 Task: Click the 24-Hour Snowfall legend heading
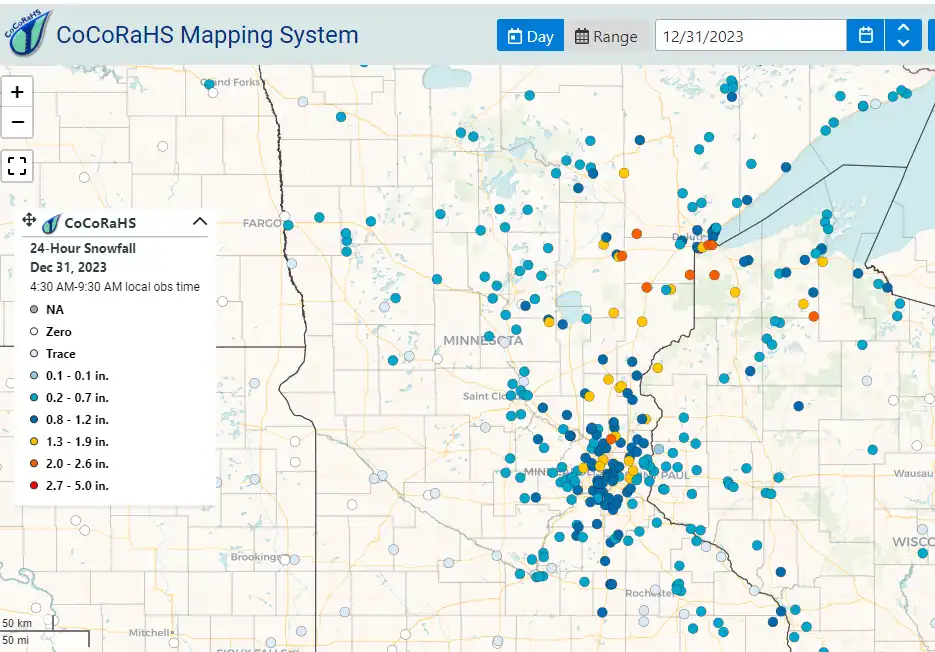click(83, 248)
